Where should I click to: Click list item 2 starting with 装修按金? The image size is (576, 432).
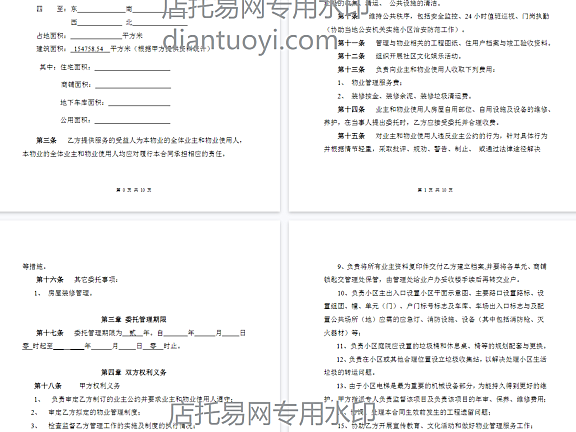click(x=405, y=96)
